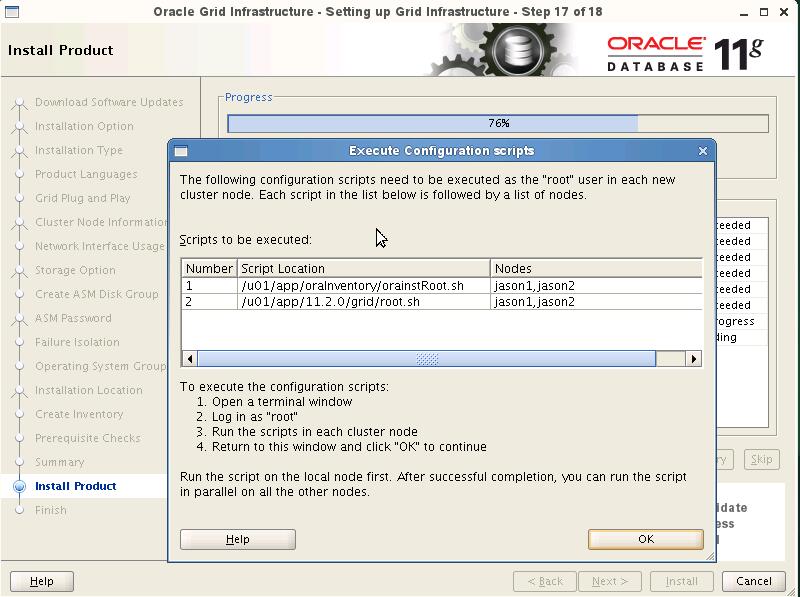Image resolution: width=800 pixels, height=597 pixels.
Task: Select Installation Type step
Action: [79, 150]
